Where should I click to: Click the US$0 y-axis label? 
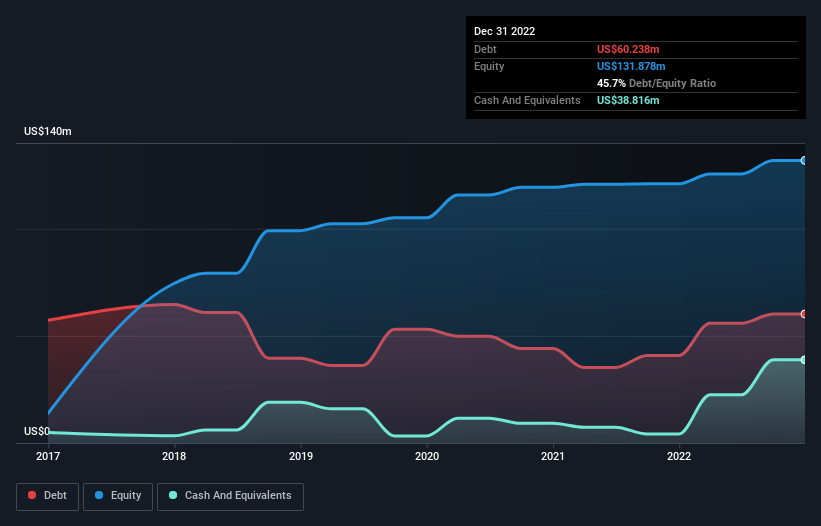tap(37, 431)
